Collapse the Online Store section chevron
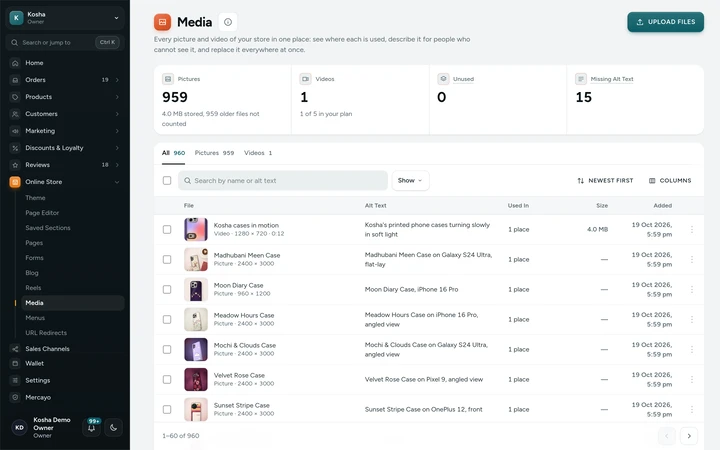Screen dimensions: 720x450 [117, 182]
